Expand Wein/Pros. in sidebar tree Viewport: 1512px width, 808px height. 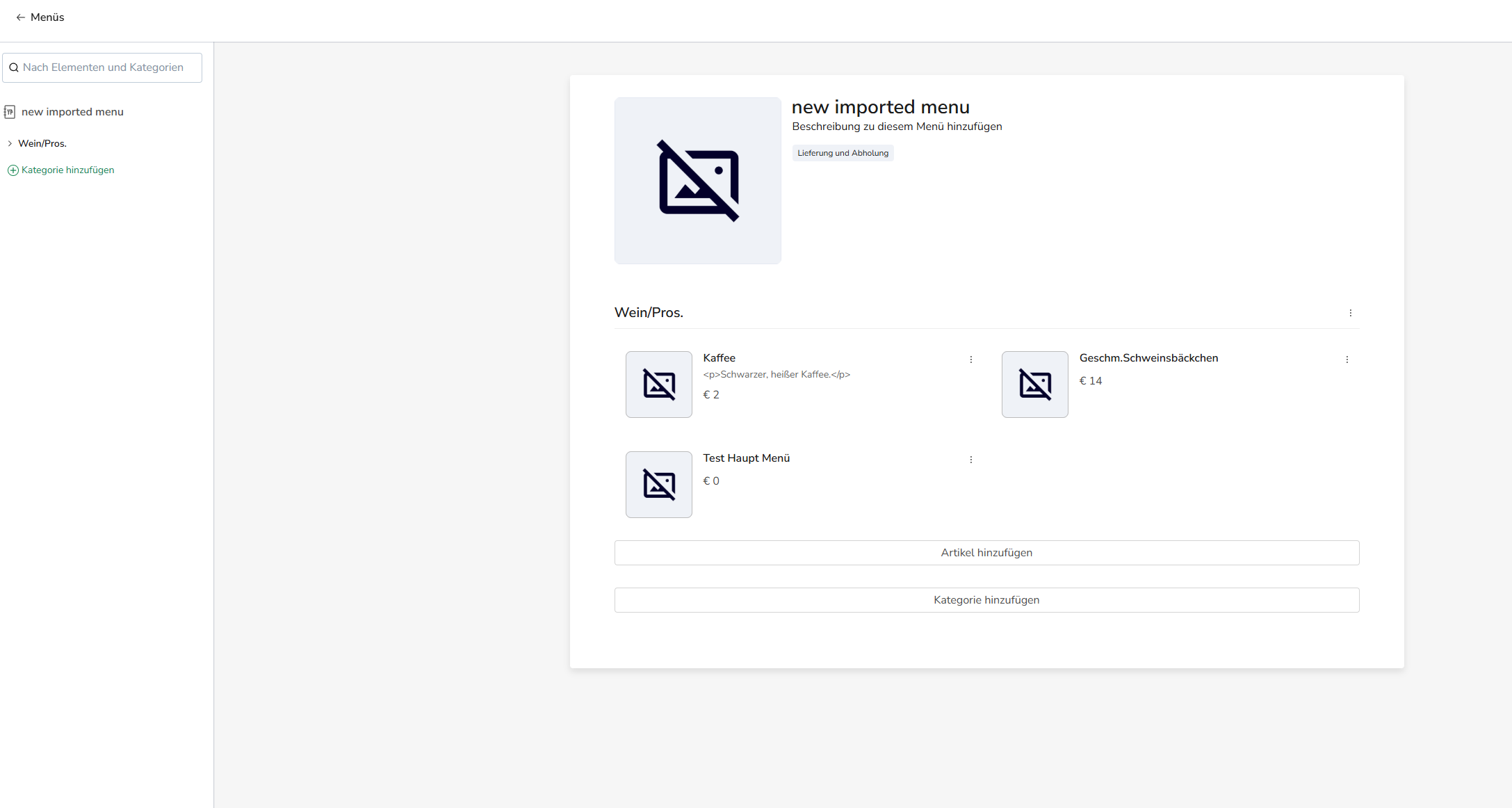point(10,144)
